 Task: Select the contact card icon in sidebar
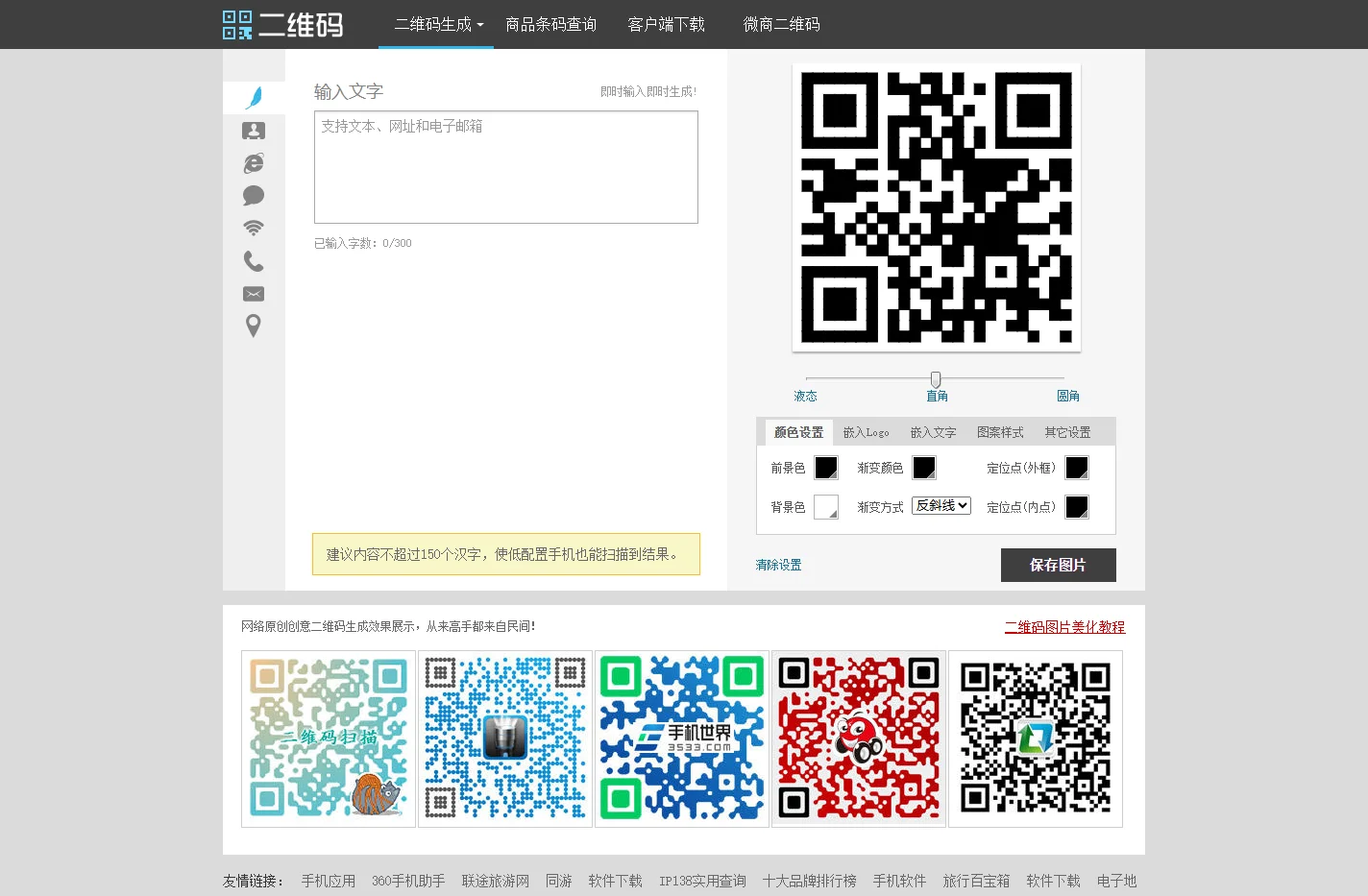tap(254, 131)
